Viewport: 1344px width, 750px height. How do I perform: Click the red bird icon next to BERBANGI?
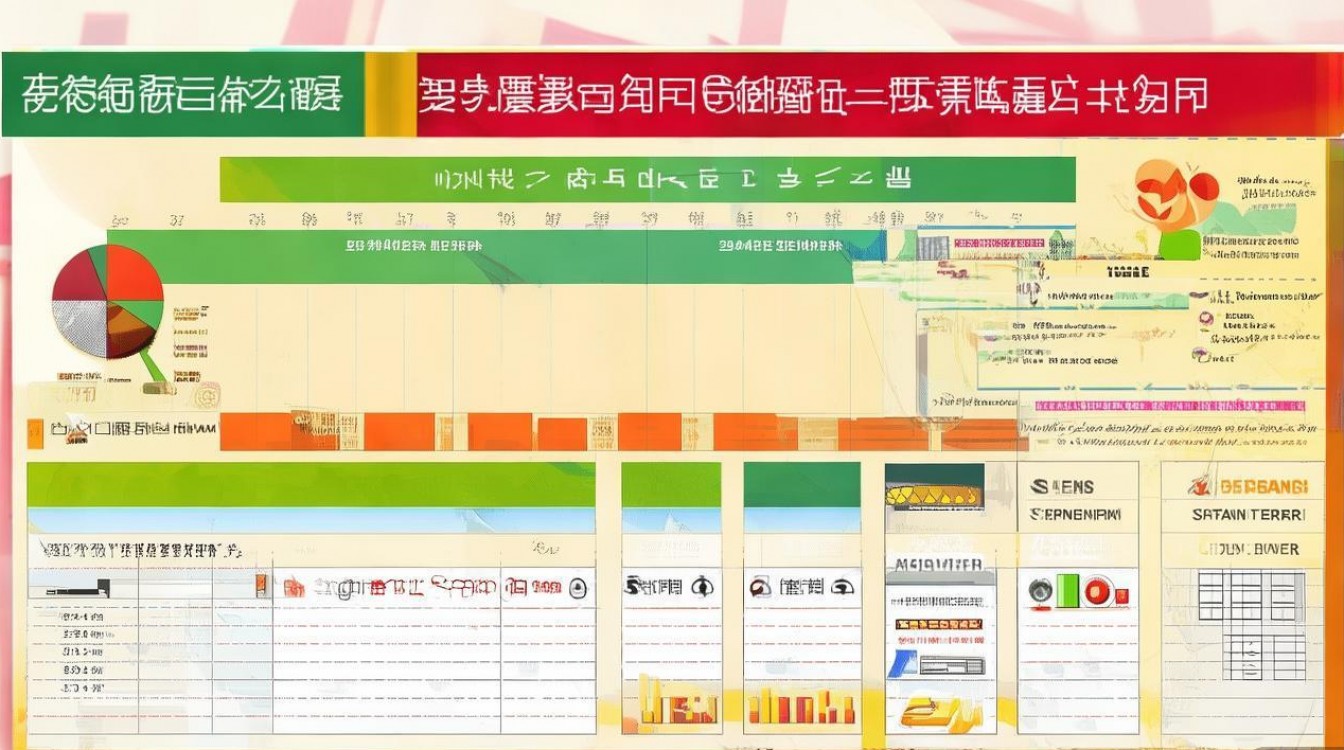coord(1199,487)
